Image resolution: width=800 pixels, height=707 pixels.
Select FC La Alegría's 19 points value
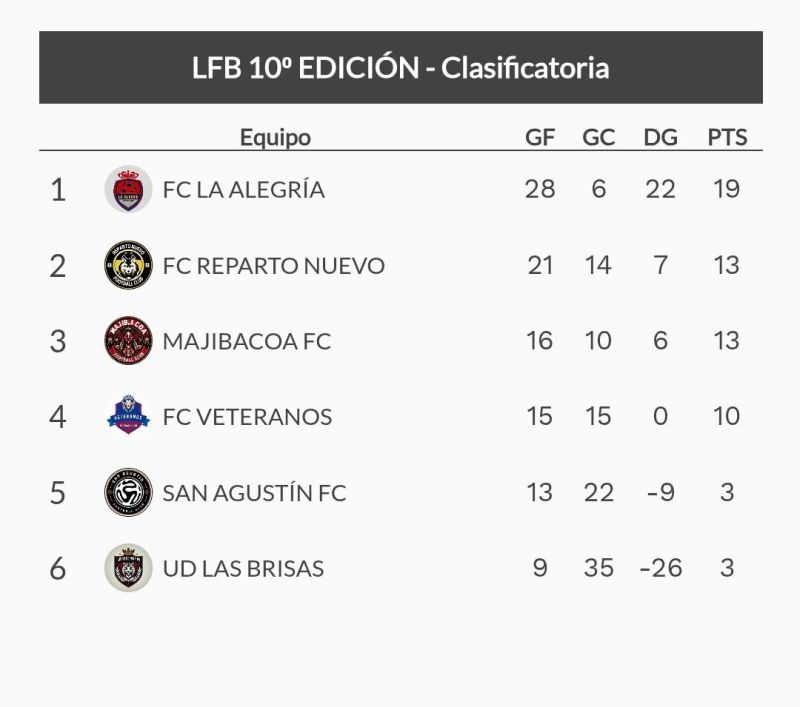727,189
